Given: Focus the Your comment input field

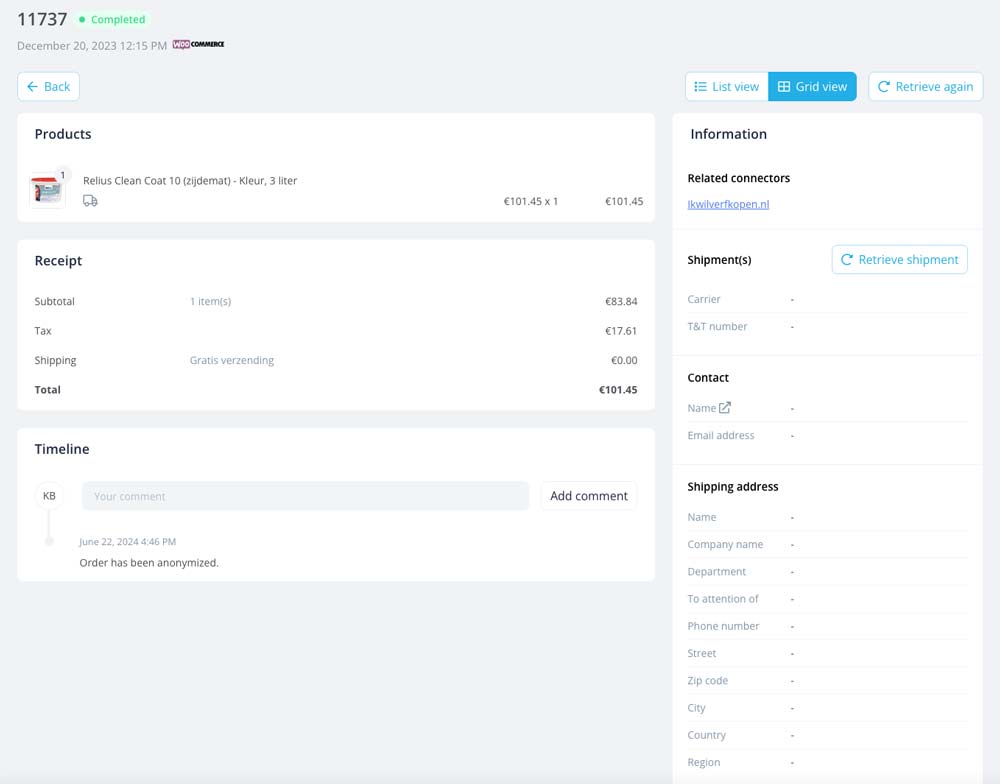Looking at the screenshot, I should (305, 496).
